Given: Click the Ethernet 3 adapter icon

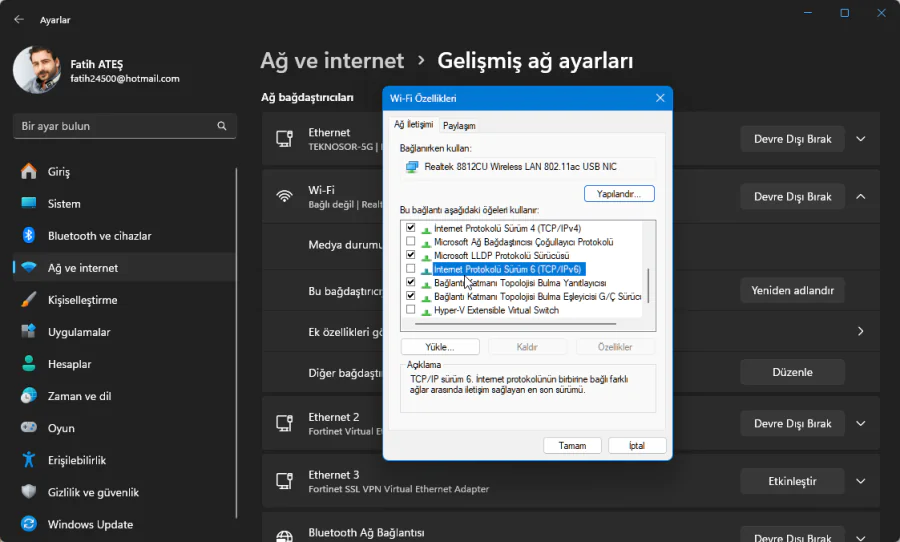Looking at the screenshot, I should click(285, 481).
